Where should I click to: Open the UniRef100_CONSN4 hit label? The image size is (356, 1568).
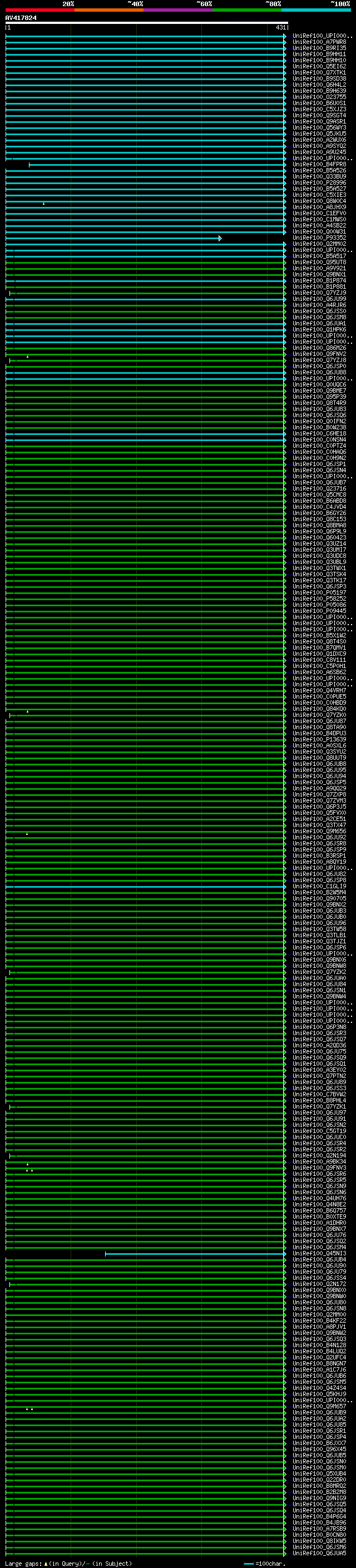tap(319, 440)
